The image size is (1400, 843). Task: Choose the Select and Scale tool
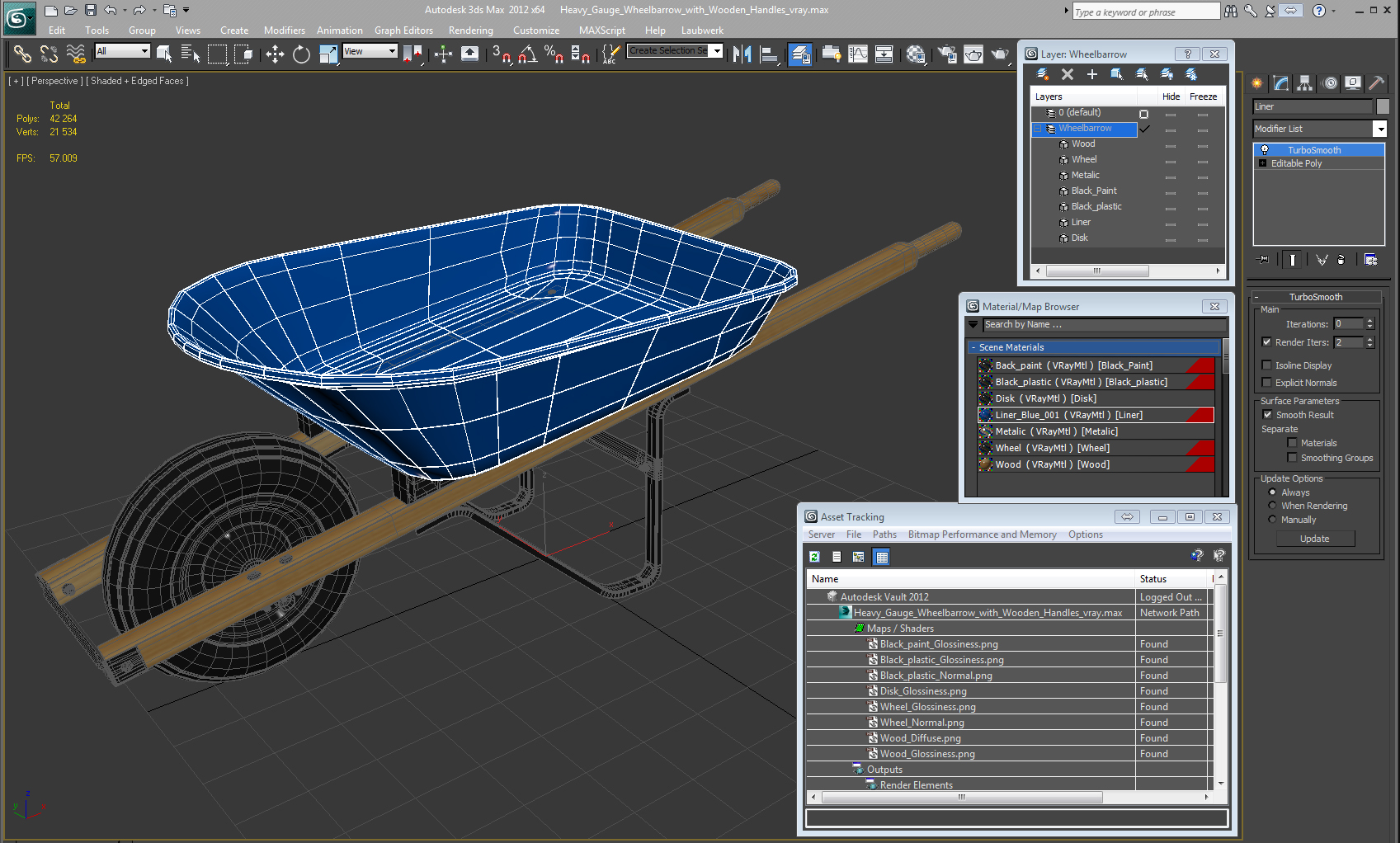[328, 54]
